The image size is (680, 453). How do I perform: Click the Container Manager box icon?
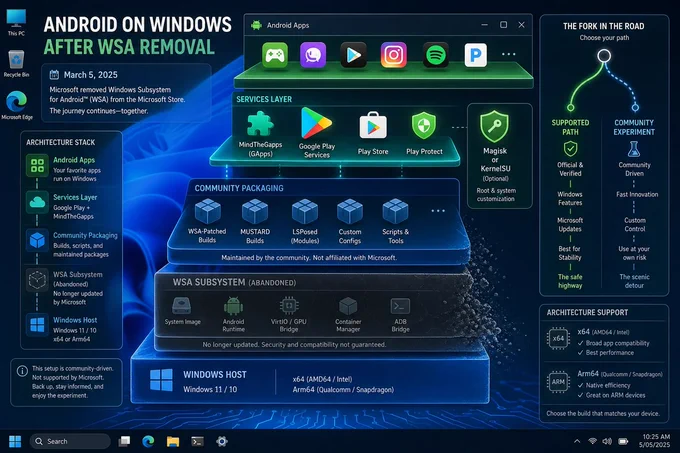click(348, 306)
